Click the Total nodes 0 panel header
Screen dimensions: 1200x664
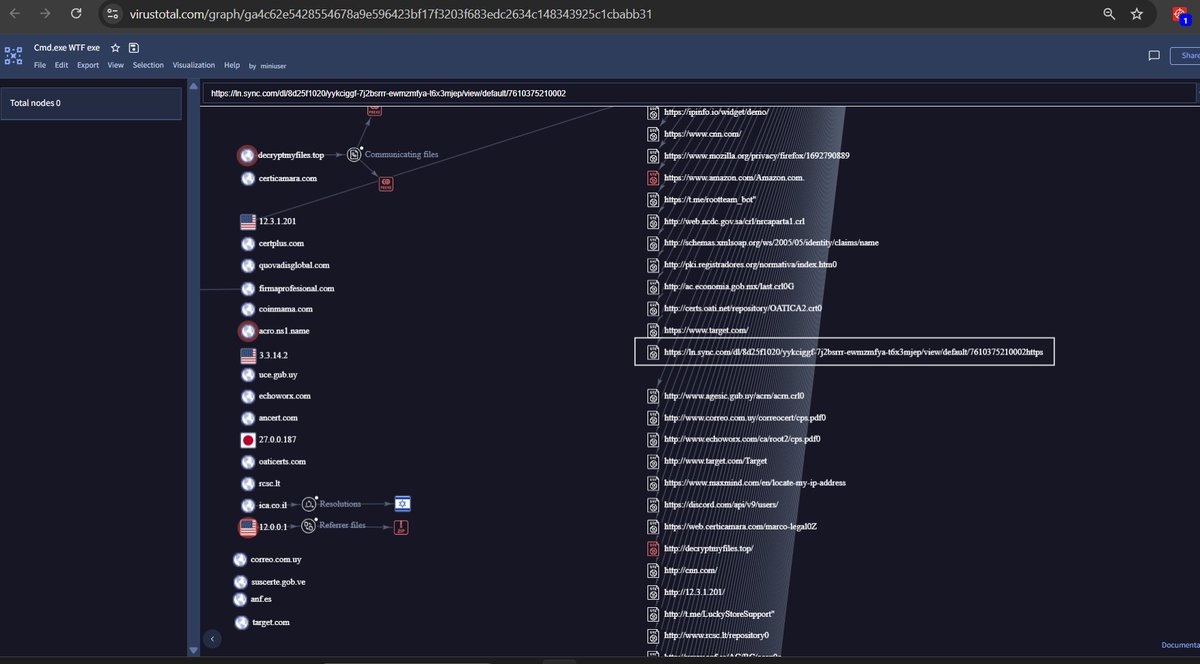pos(91,103)
